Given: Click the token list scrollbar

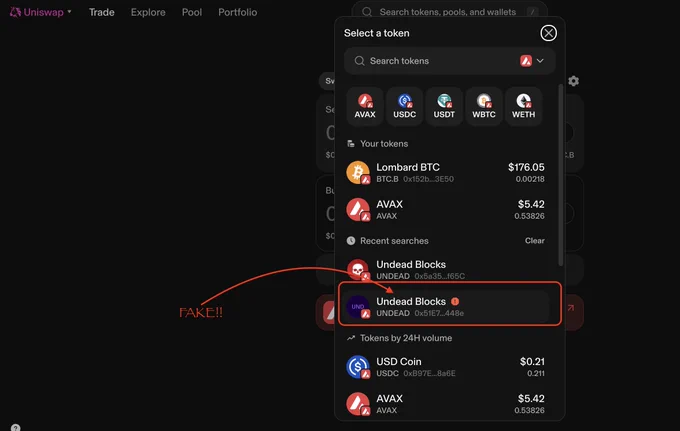Looking at the screenshot, I should tap(560, 175).
